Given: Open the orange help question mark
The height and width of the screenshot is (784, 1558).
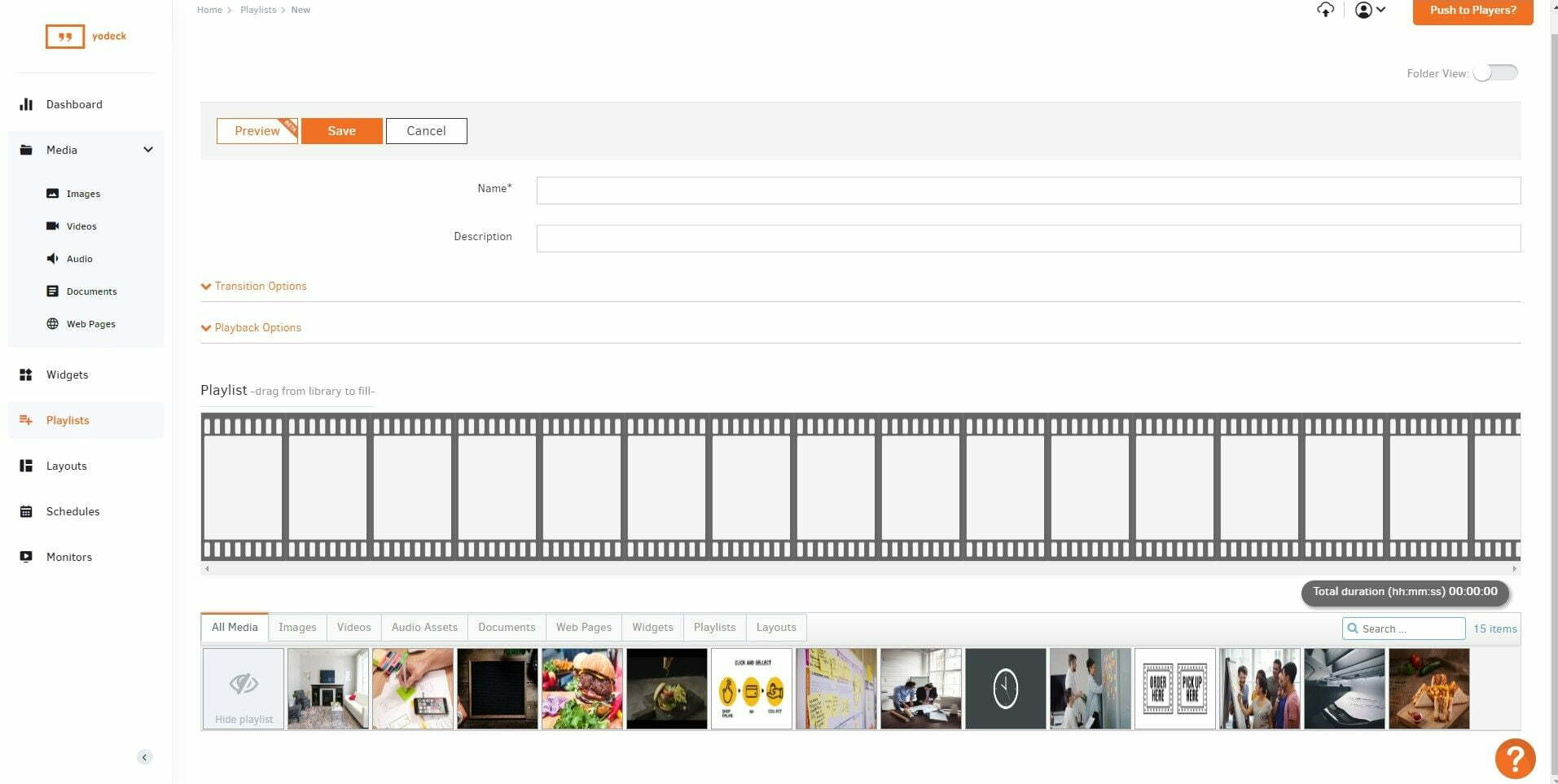Looking at the screenshot, I should point(1515,758).
